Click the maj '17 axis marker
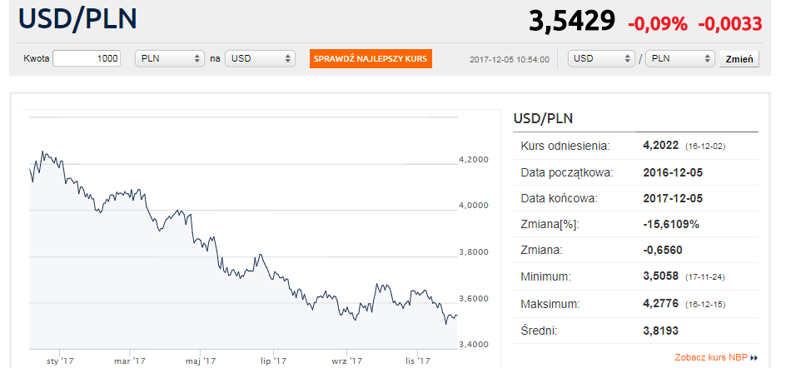 click(201, 360)
